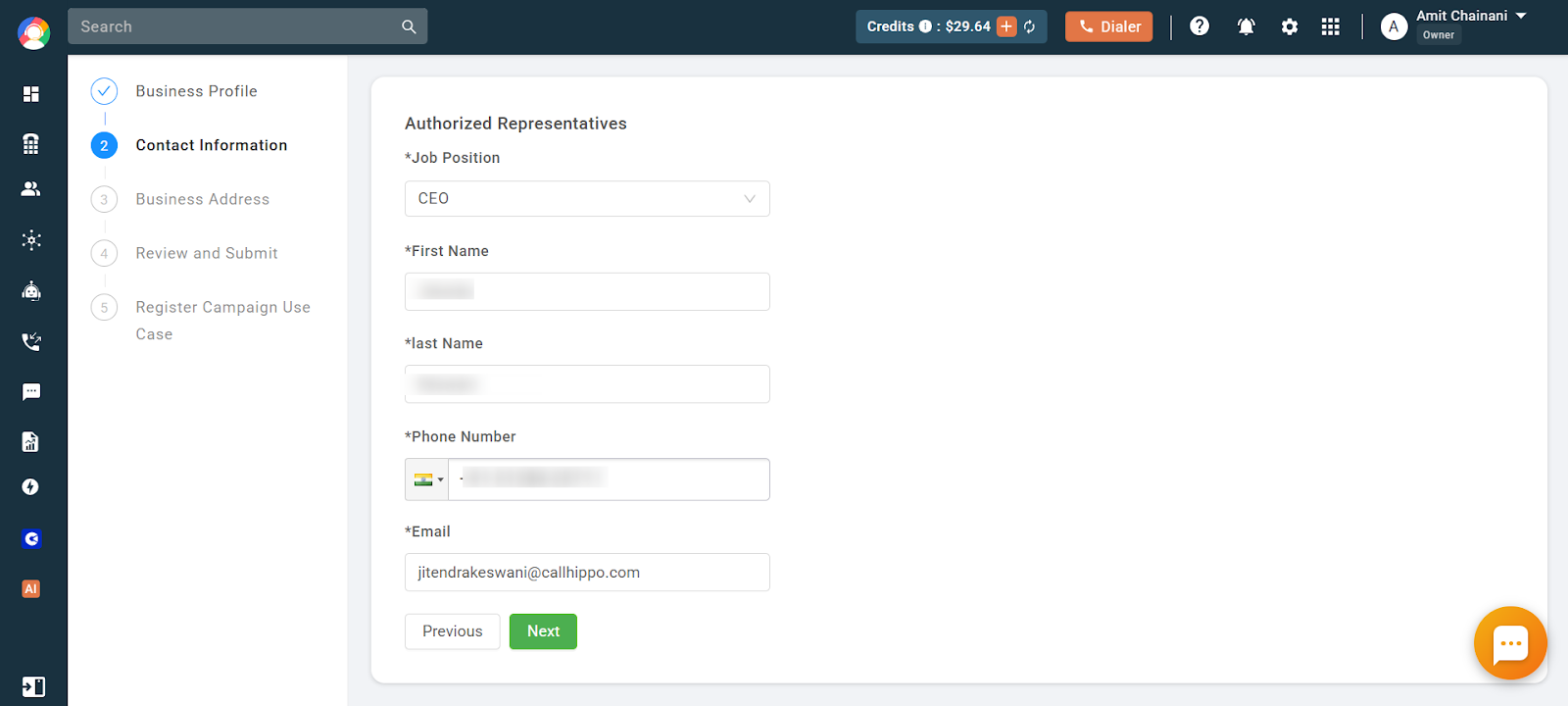Open the Job Position CEO dropdown

[x=587, y=198]
